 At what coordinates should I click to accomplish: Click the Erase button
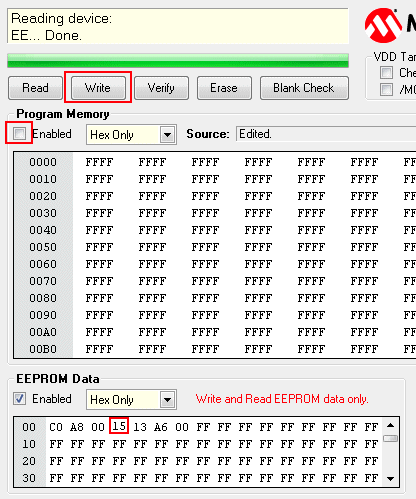[224, 88]
